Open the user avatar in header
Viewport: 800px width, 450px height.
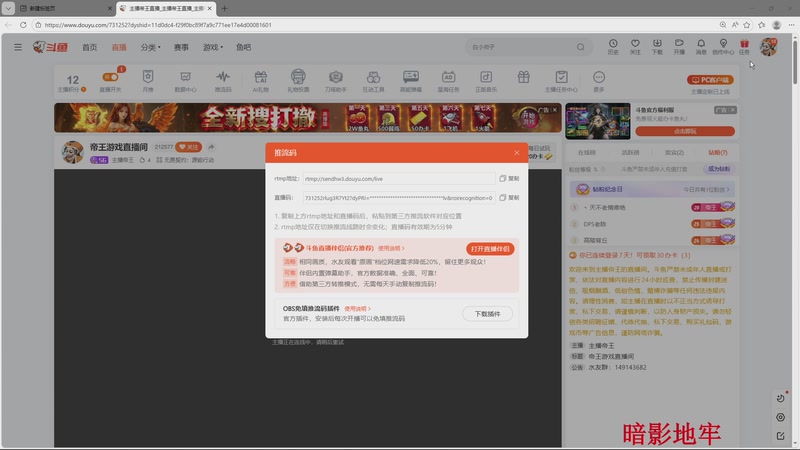pyautogui.click(x=768, y=47)
